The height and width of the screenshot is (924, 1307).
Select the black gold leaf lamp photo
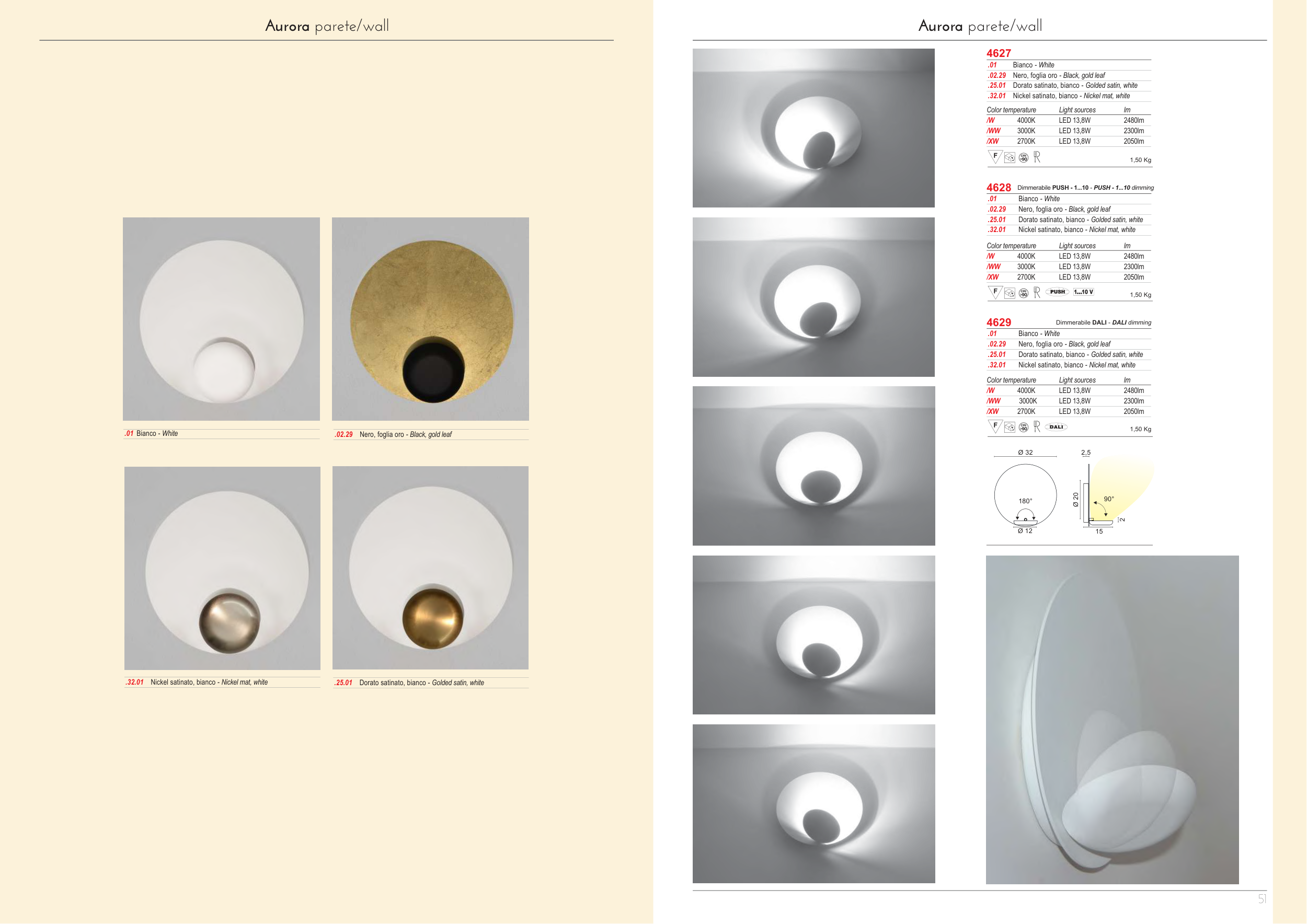tap(430, 319)
